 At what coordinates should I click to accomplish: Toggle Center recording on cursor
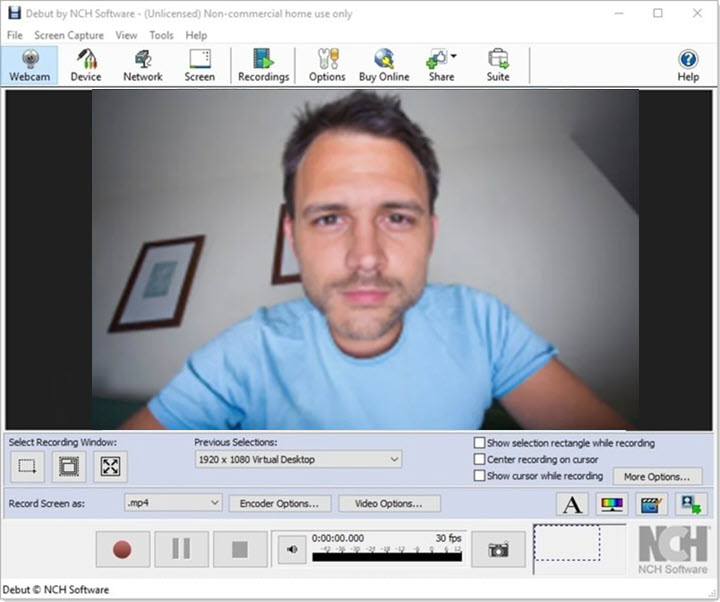(x=480, y=460)
